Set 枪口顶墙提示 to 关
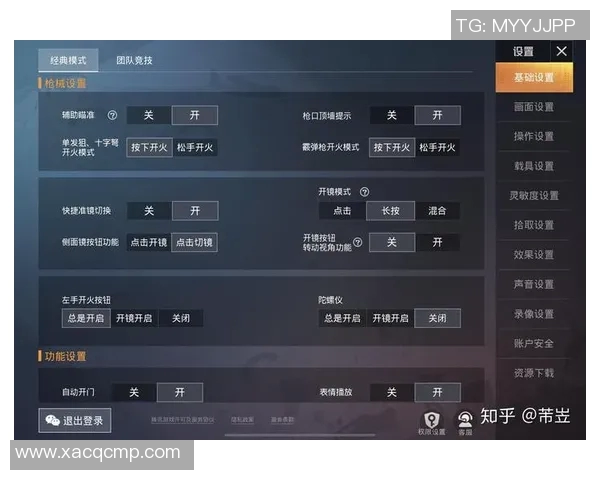This screenshot has width=600, height=480. click(391, 115)
